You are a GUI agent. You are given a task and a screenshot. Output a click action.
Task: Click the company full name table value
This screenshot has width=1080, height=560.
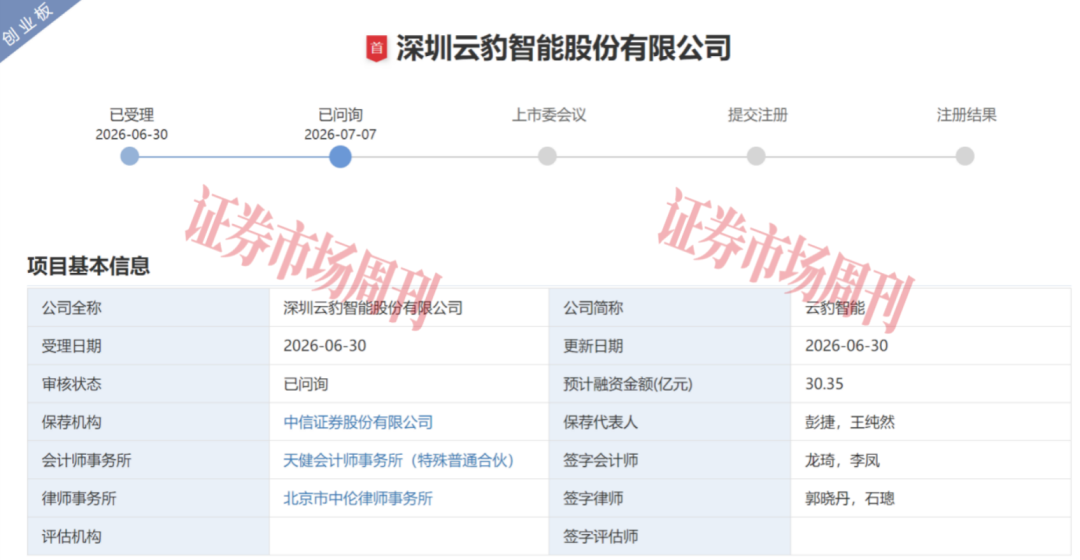[x=373, y=308]
